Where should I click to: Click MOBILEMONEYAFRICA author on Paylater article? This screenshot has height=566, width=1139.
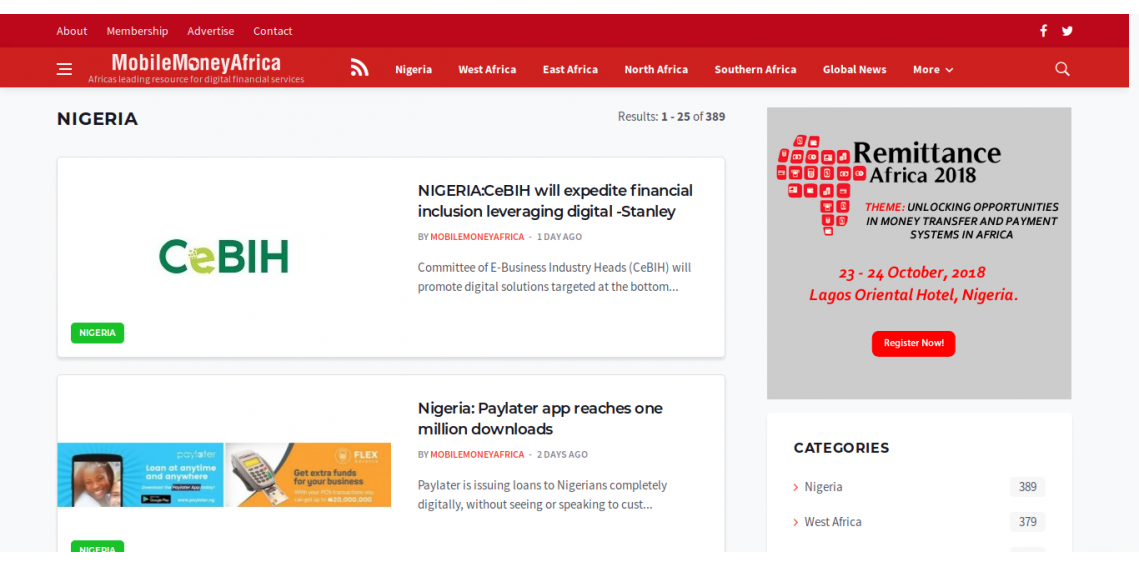[477, 455]
